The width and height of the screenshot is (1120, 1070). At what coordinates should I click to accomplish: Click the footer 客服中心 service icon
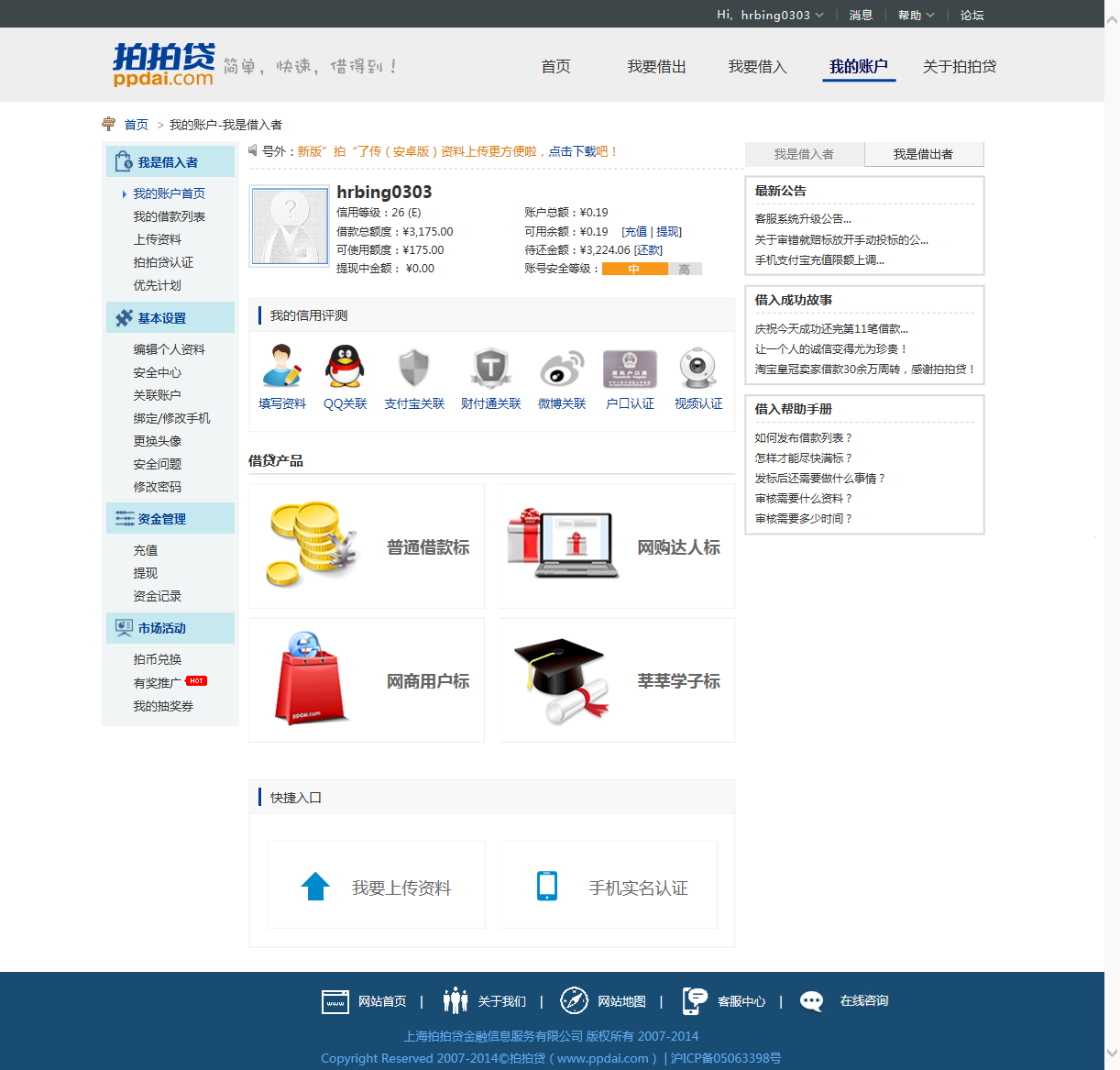(x=695, y=1000)
